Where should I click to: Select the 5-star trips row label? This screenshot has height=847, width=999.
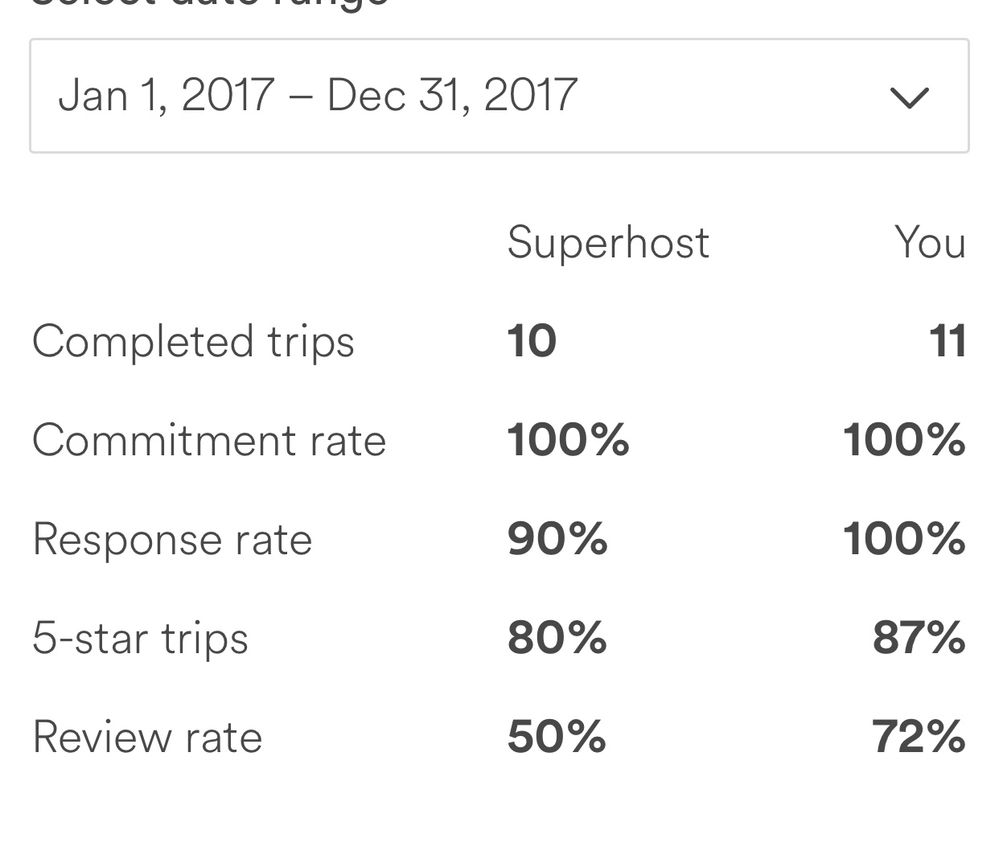(x=140, y=639)
